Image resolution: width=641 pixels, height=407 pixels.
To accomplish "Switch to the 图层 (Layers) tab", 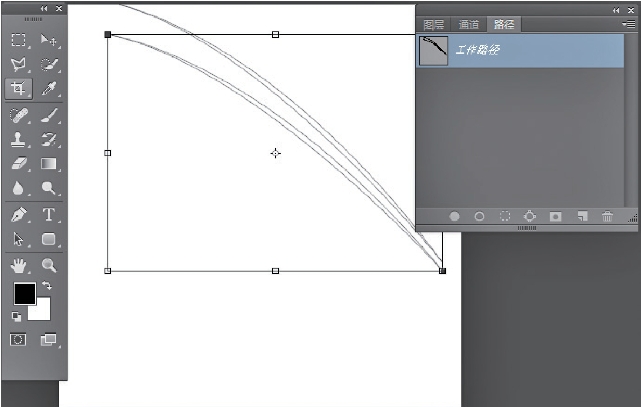I will [x=434, y=25].
